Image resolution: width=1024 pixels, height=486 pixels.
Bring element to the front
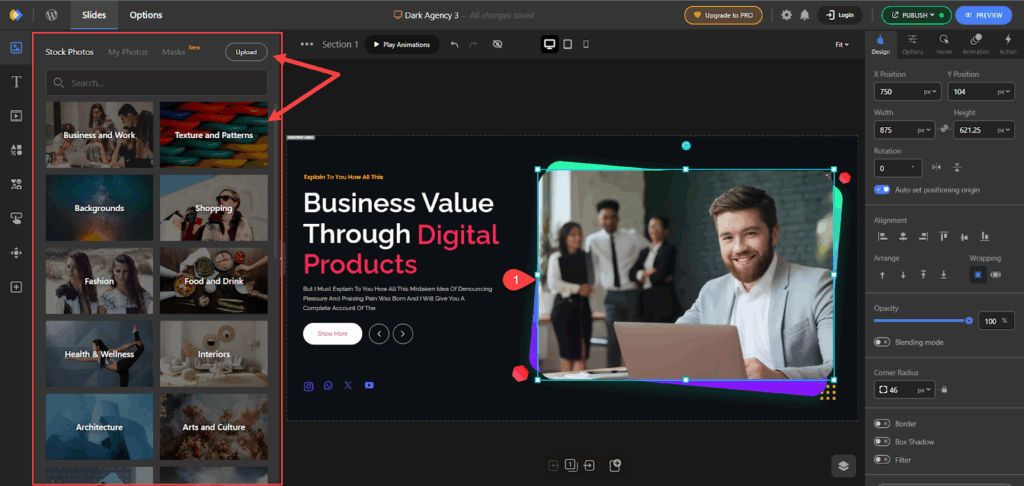[x=923, y=275]
